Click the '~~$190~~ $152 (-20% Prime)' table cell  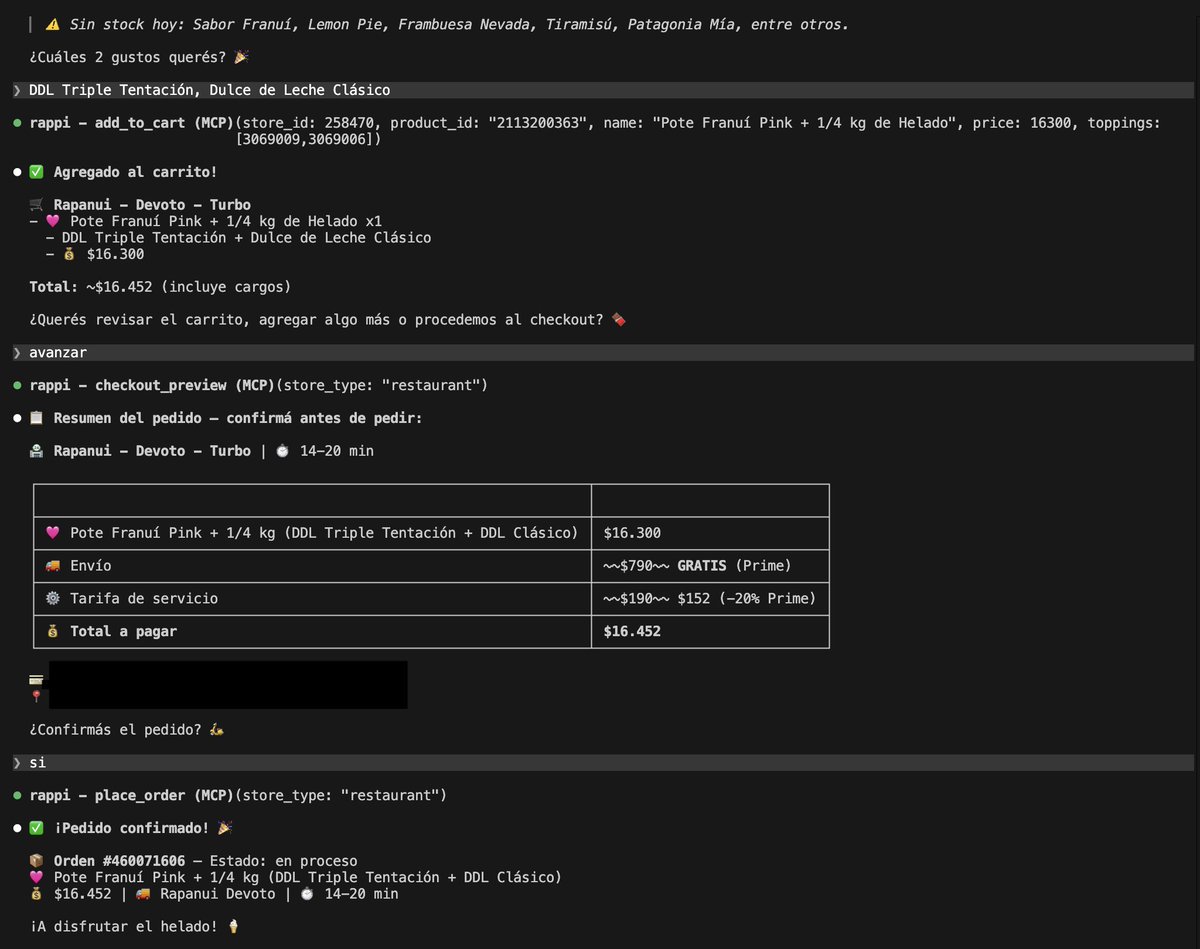click(710, 598)
